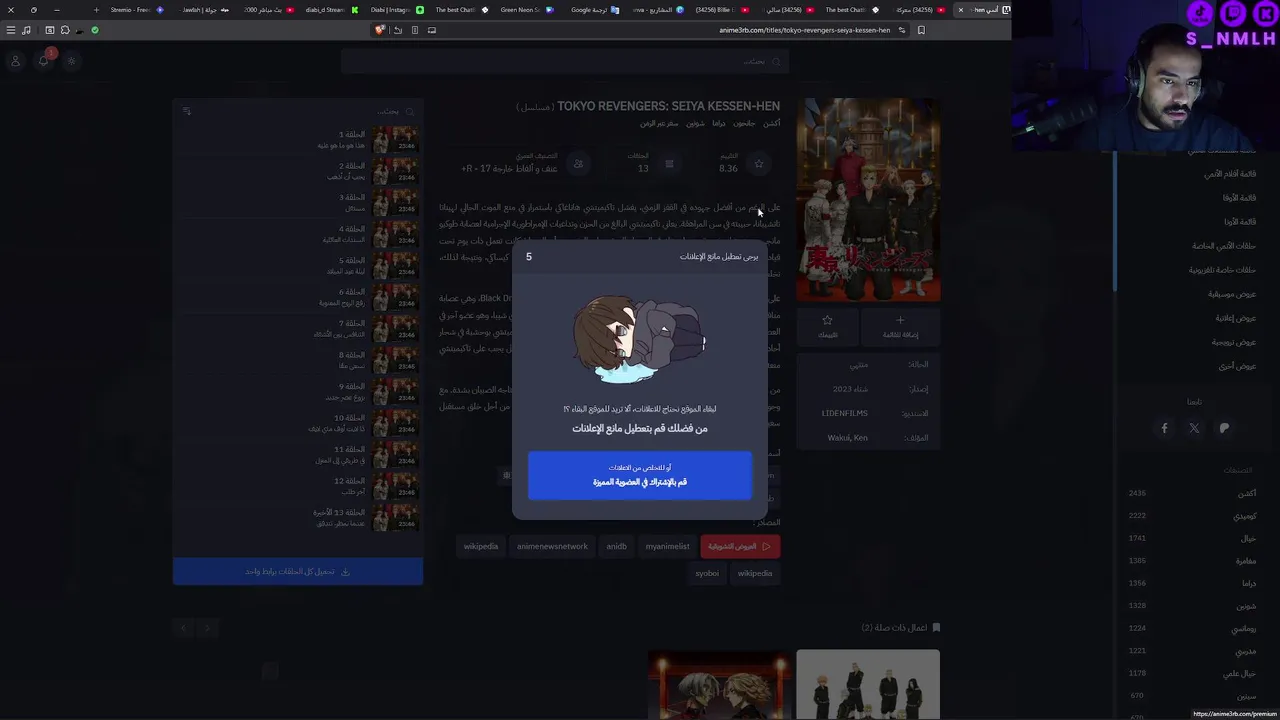1280x720 pixels.
Task: Click the episodes count icon near 13
Action: point(669,164)
